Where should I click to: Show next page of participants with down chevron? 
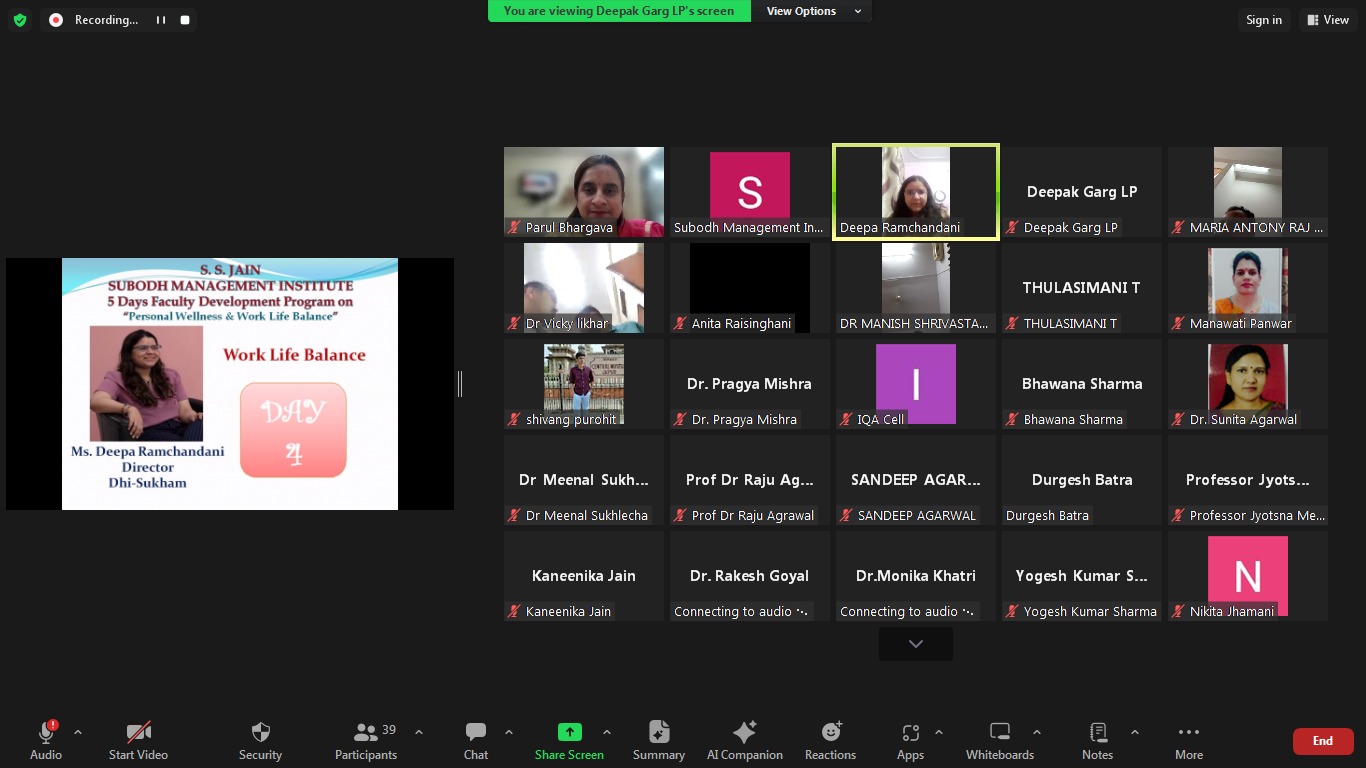click(915, 644)
